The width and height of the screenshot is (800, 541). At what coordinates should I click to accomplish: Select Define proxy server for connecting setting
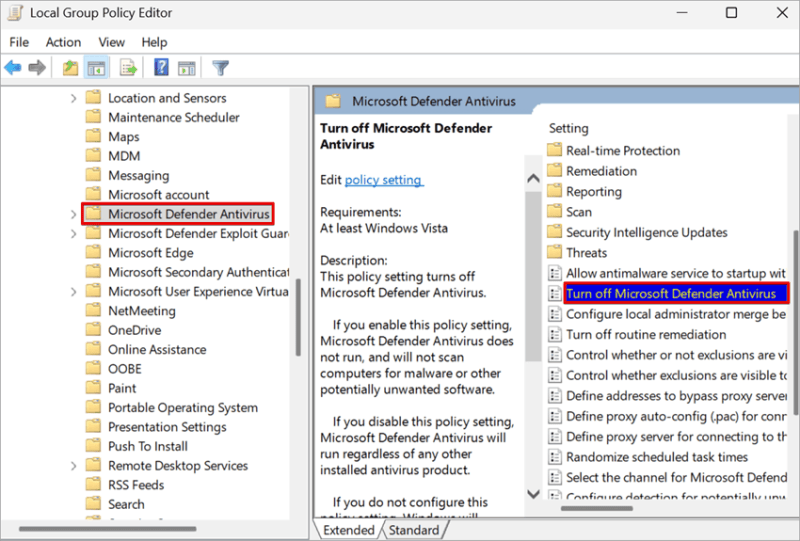676,436
